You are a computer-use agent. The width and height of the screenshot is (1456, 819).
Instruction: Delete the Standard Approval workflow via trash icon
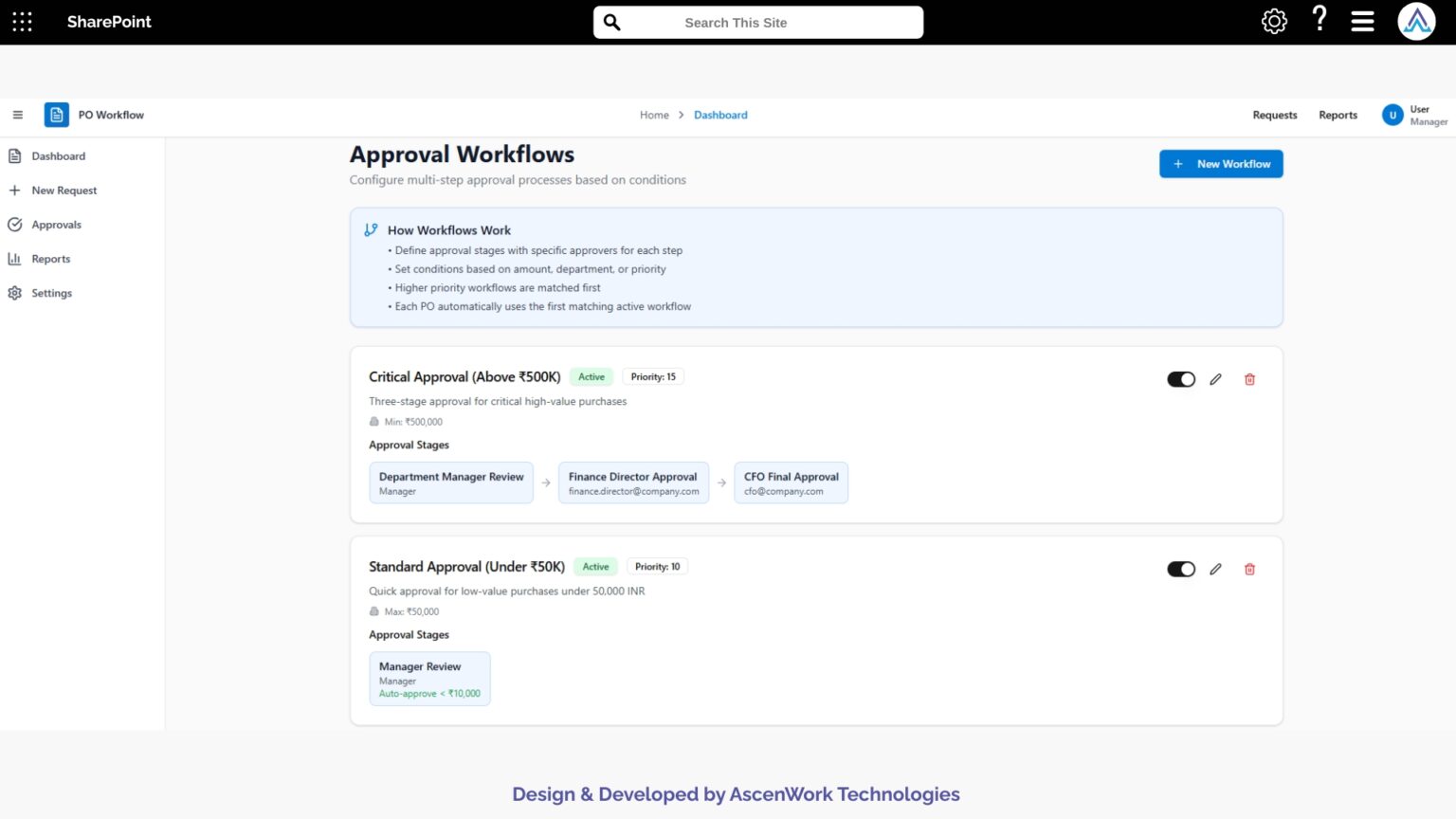point(1249,569)
